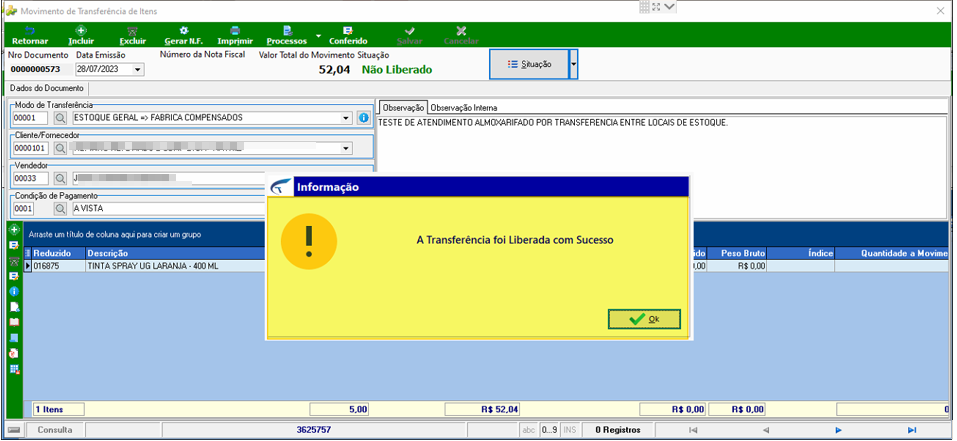Screen dimensions: 957x441
Task: Select the row TINTA SPRAY UG LARANJA - 400 ML
Action: (x=175, y=266)
